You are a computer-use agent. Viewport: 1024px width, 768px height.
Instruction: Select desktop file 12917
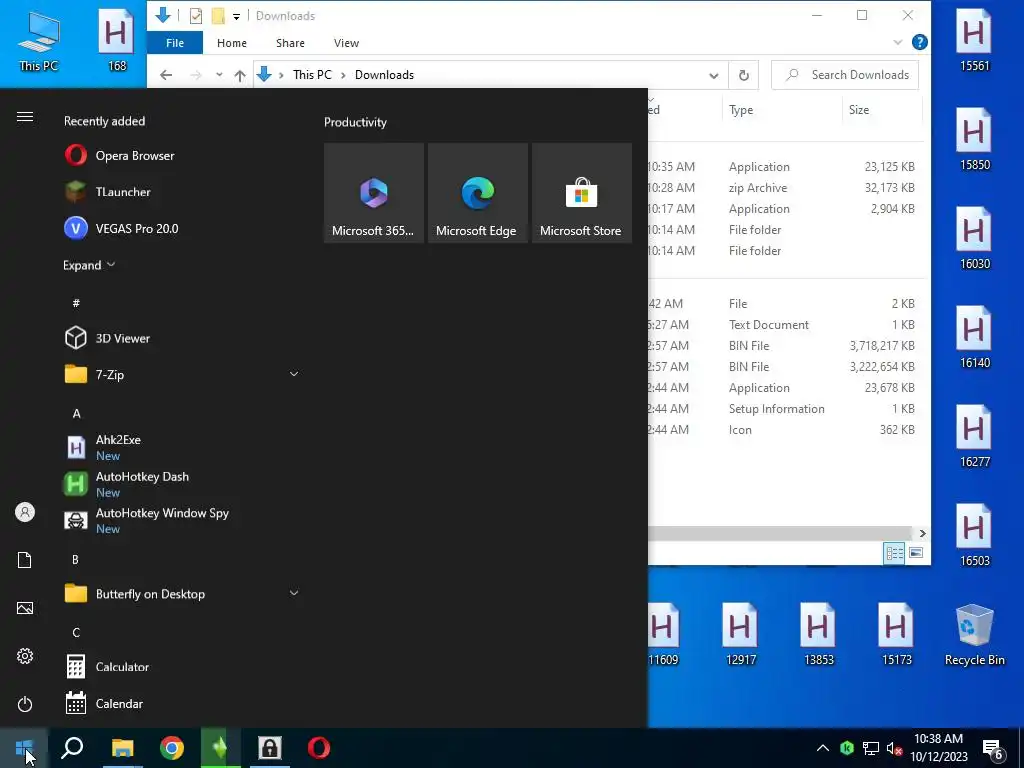tap(740, 635)
